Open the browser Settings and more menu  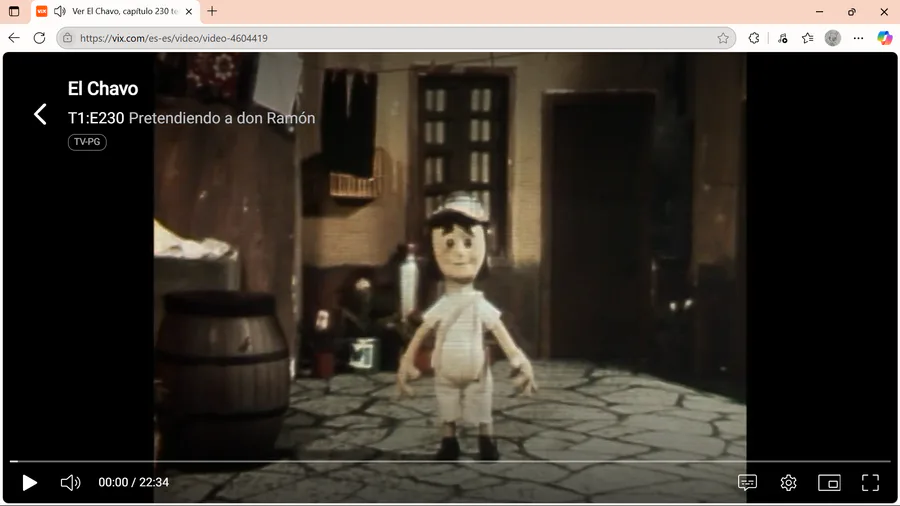(858, 38)
